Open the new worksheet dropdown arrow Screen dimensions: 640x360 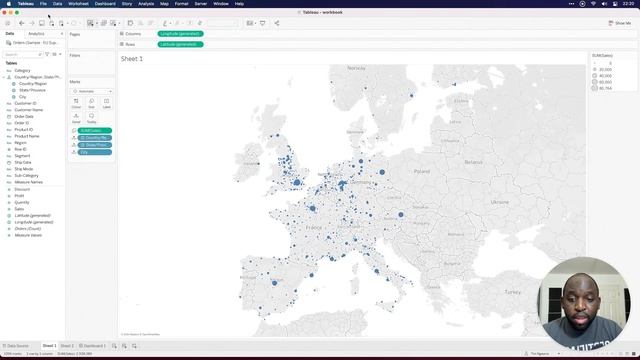pos(97,23)
